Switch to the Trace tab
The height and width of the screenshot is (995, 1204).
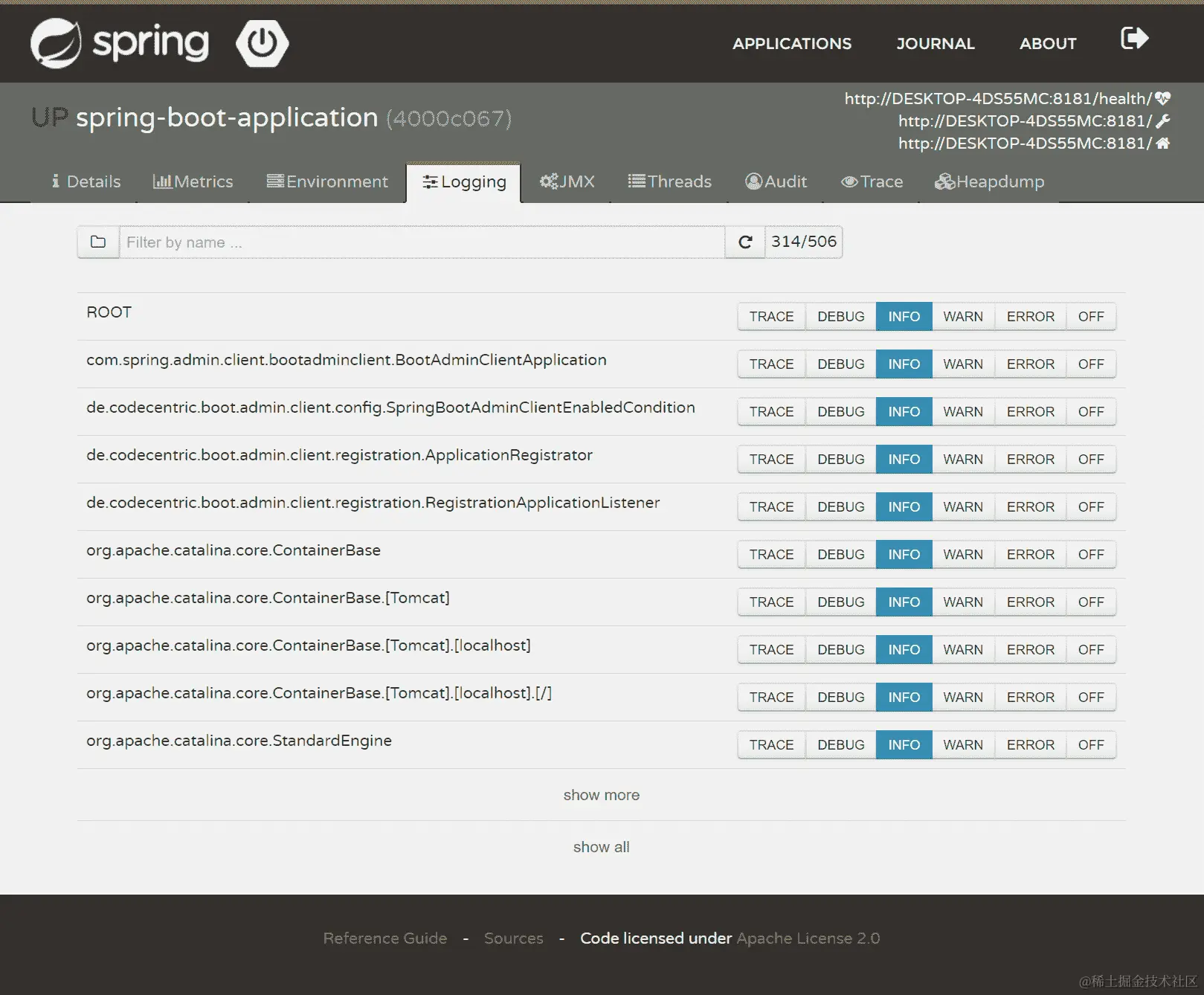point(872,181)
